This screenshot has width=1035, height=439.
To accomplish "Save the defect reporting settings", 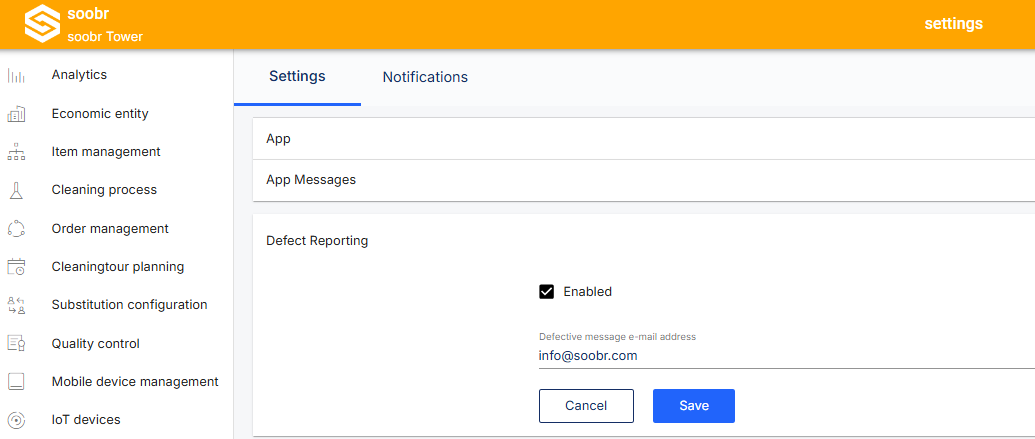I will coord(694,406).
